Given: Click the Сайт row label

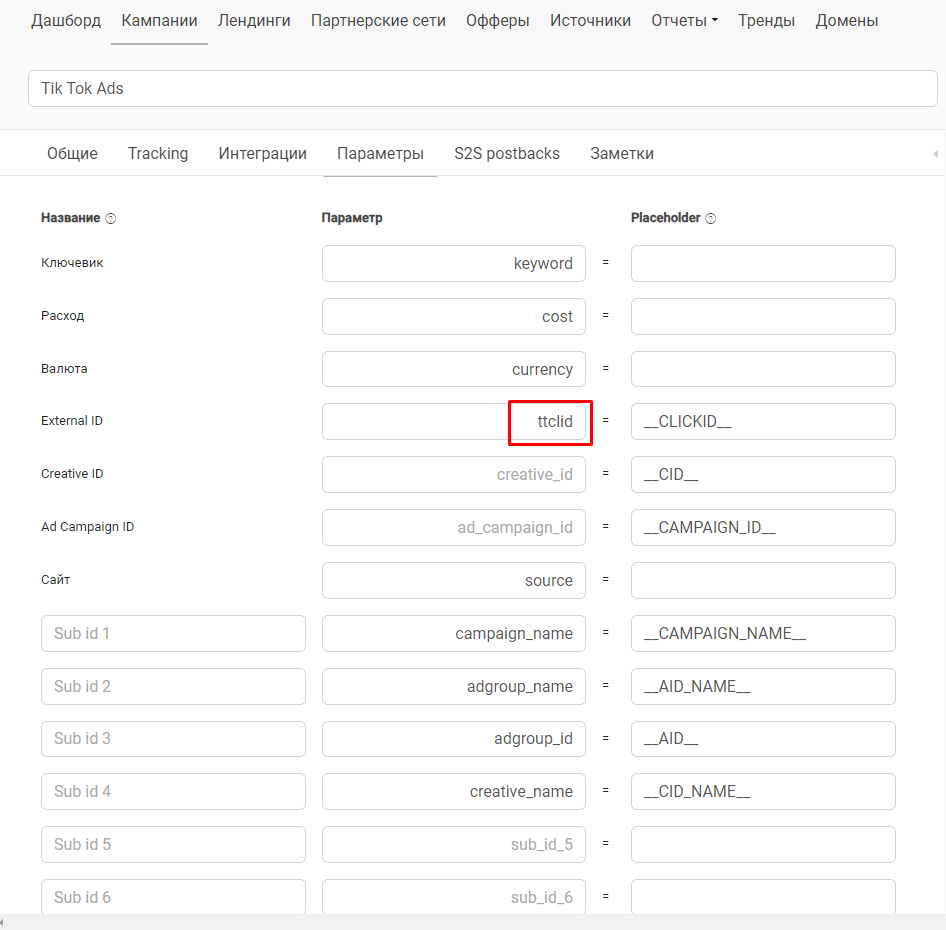Looking at the screenshot, I should 56,580.
